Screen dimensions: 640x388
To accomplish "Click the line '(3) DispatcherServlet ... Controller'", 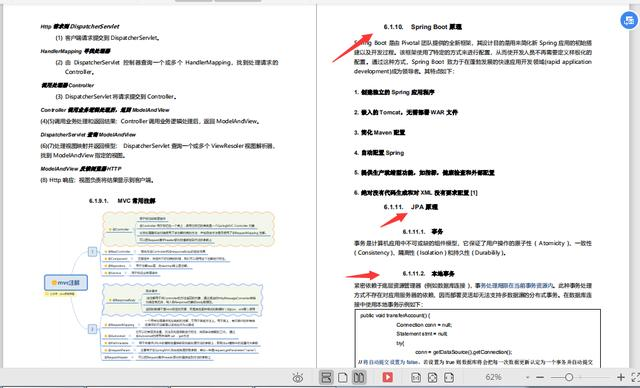I will [116, 97].
